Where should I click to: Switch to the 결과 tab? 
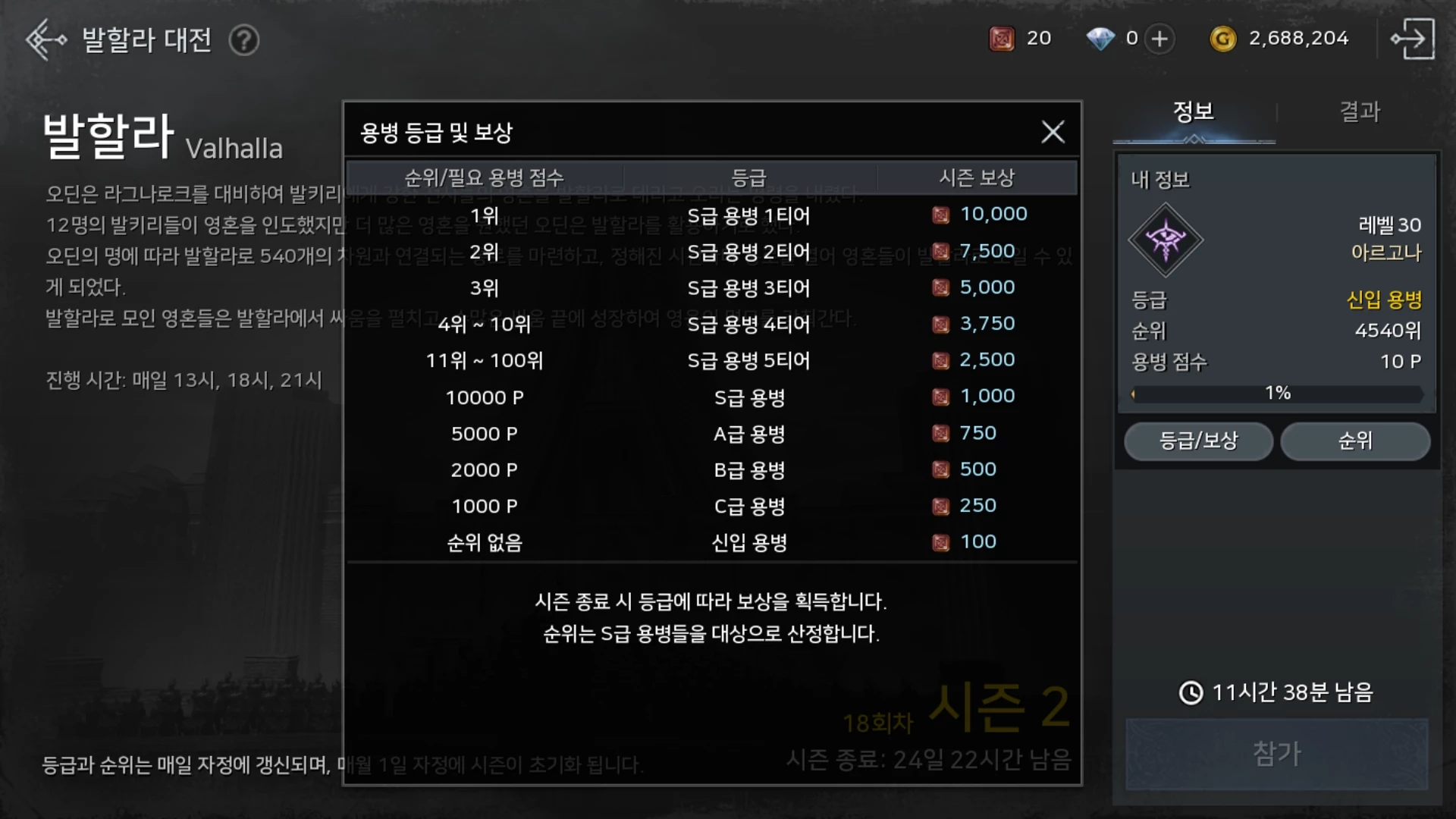tap(1360, 112)
